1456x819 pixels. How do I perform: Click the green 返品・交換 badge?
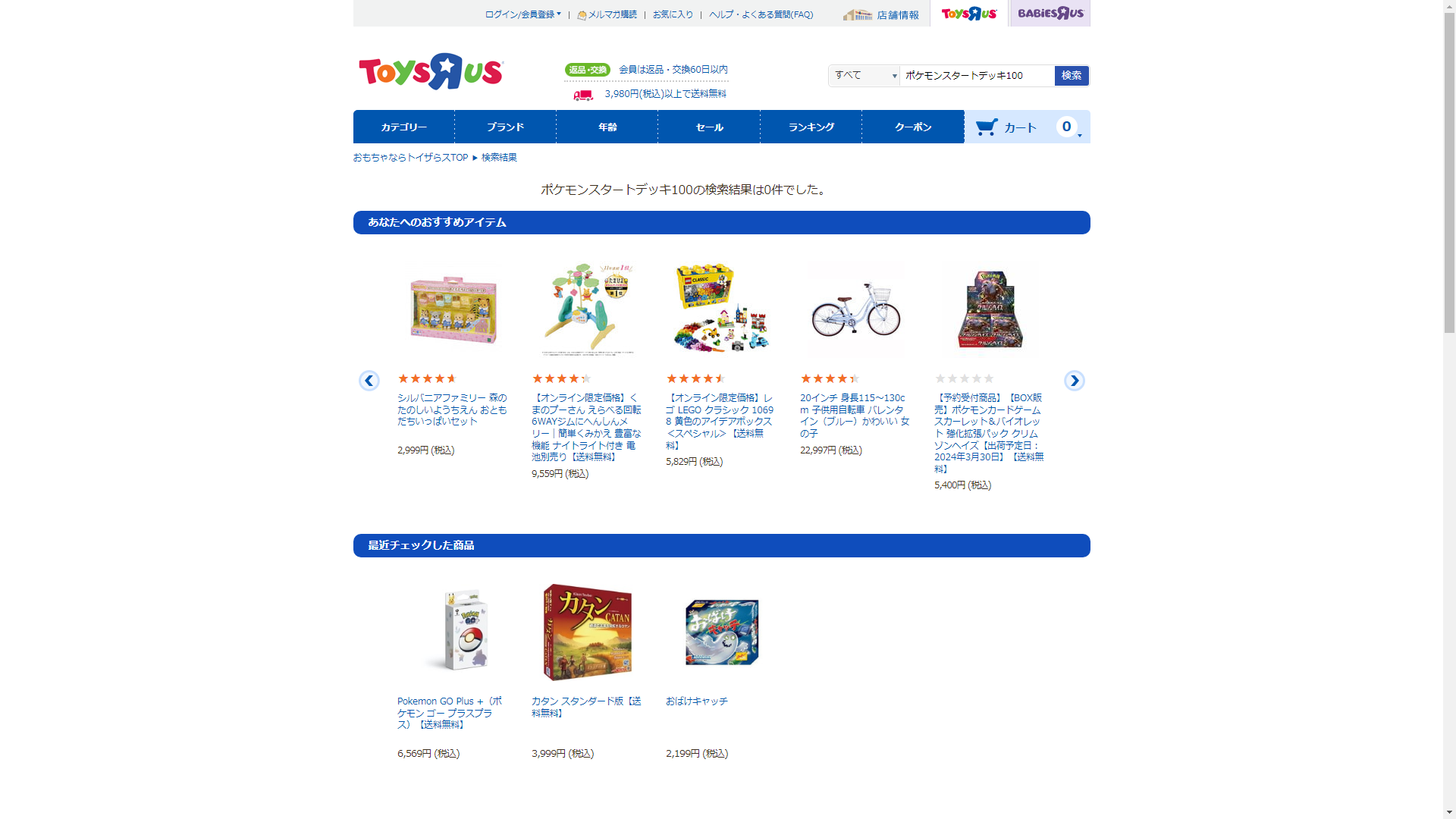pyautogui.click(x=588, y=70)
